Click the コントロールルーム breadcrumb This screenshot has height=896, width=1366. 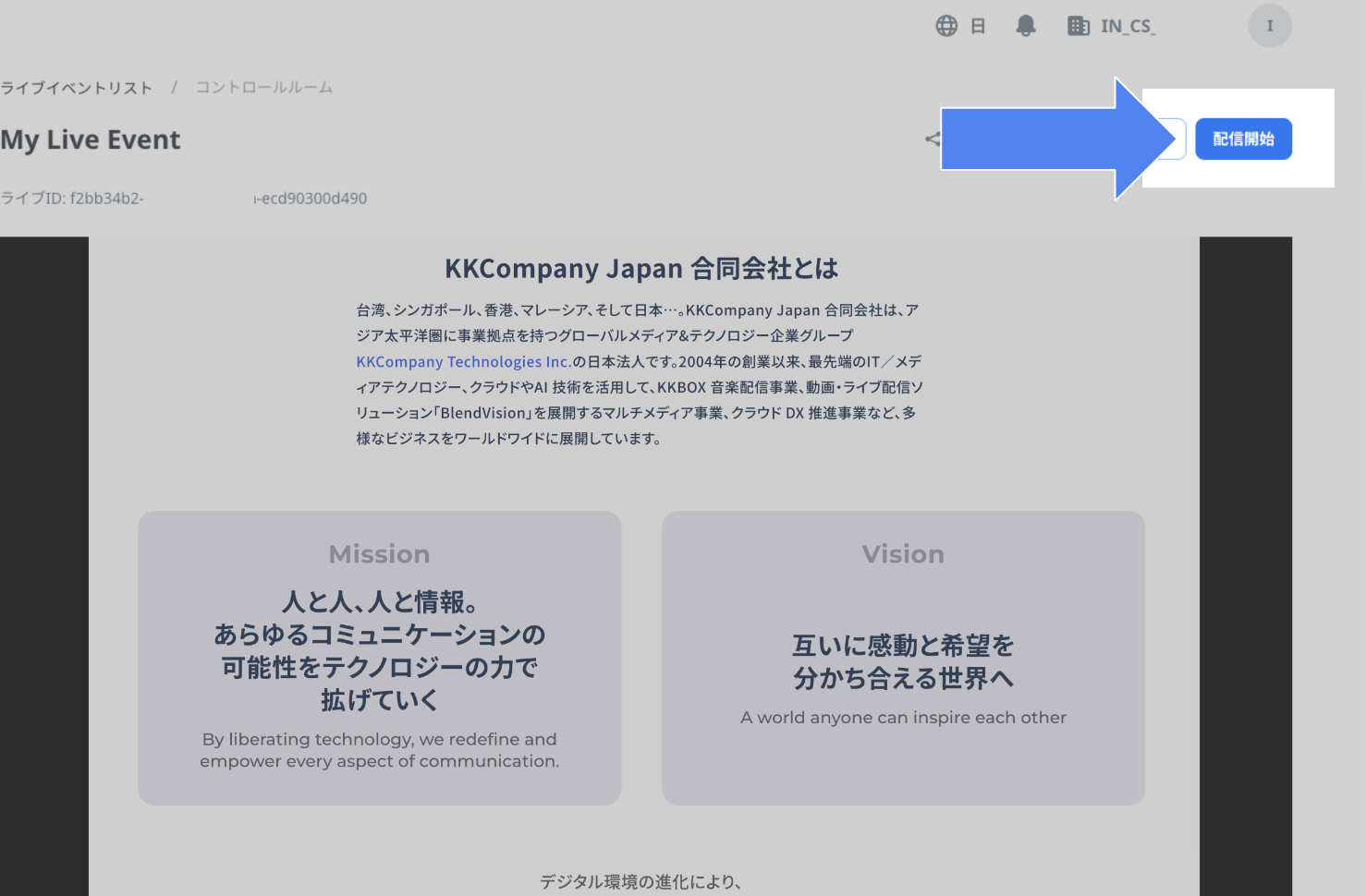(x=264, y=88)
